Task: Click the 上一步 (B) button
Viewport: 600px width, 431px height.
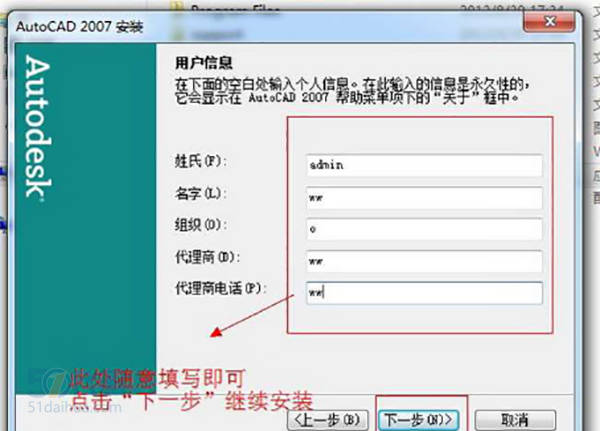Action: point(328,420)
